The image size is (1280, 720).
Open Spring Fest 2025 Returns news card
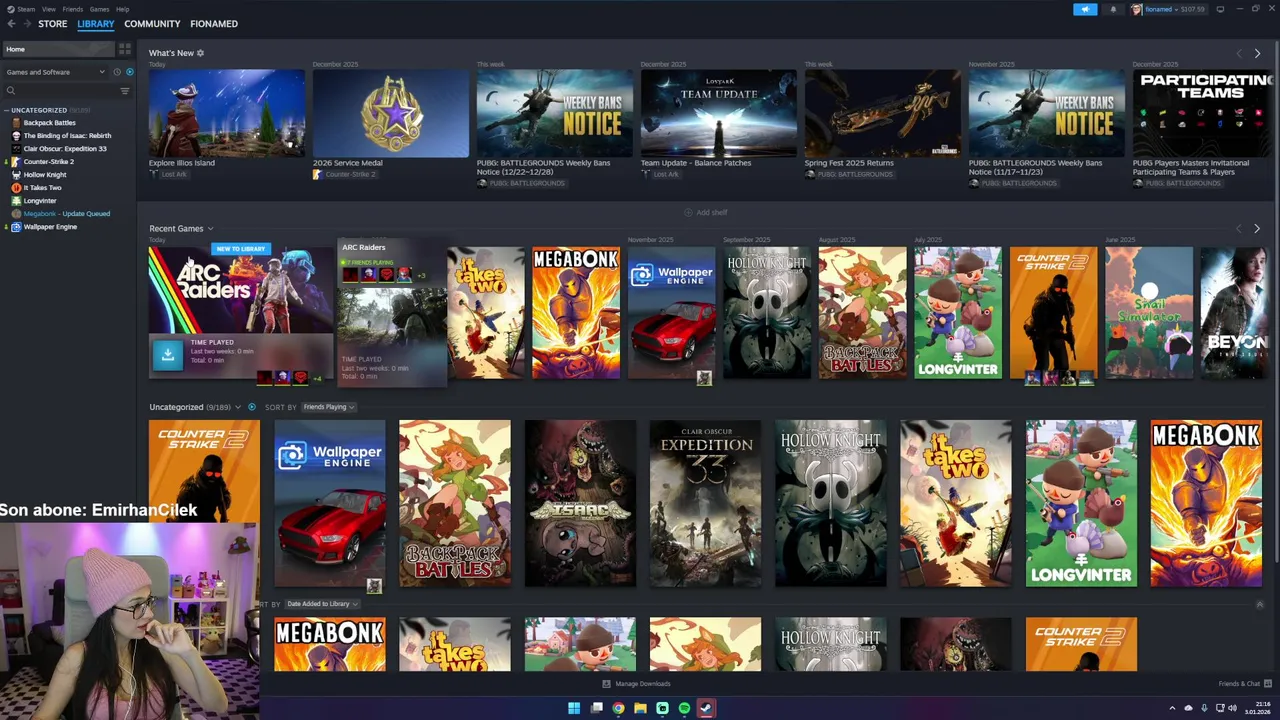coord(883,113)
